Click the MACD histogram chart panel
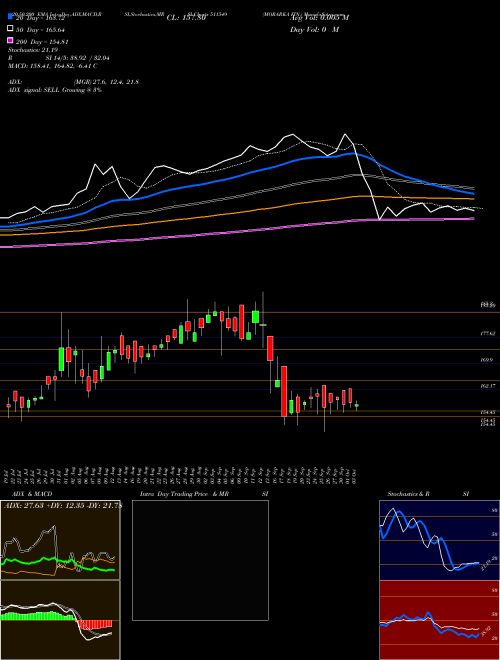 pyautogui.click(x=60, y=620)
